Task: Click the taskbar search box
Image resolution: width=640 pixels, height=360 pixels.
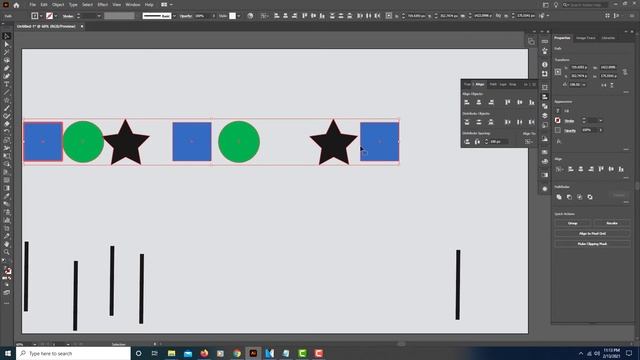Action: pyautogui.click(x=73, y=353)
